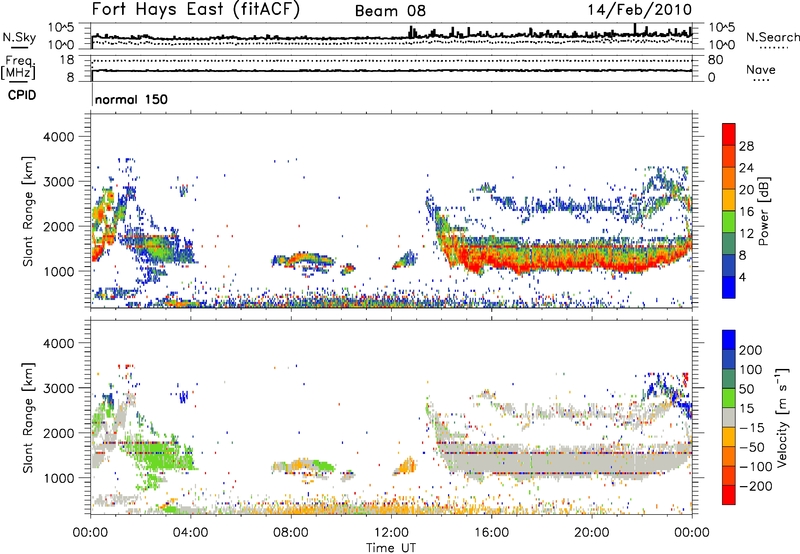Click the date '14/Feb/2010'
Viewport: 800px width, 554px height.
[x=639, y=10]
